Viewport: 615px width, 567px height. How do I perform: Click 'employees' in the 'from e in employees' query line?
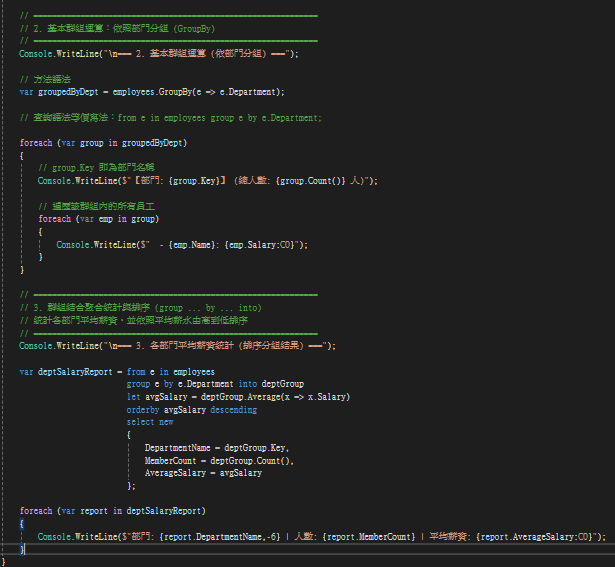[194, 372]
